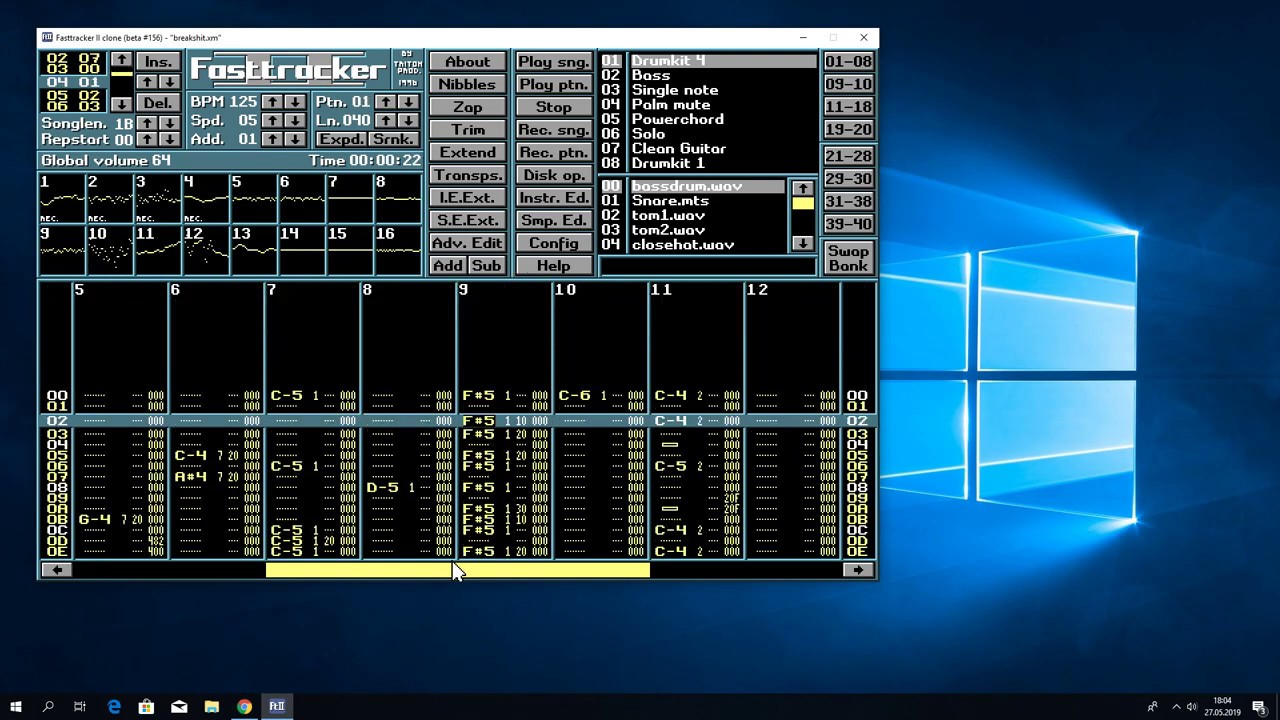Screen dimensions: 1280x720
Task: Decrease Songlen. with its down arrow
Action: [170, 123]
